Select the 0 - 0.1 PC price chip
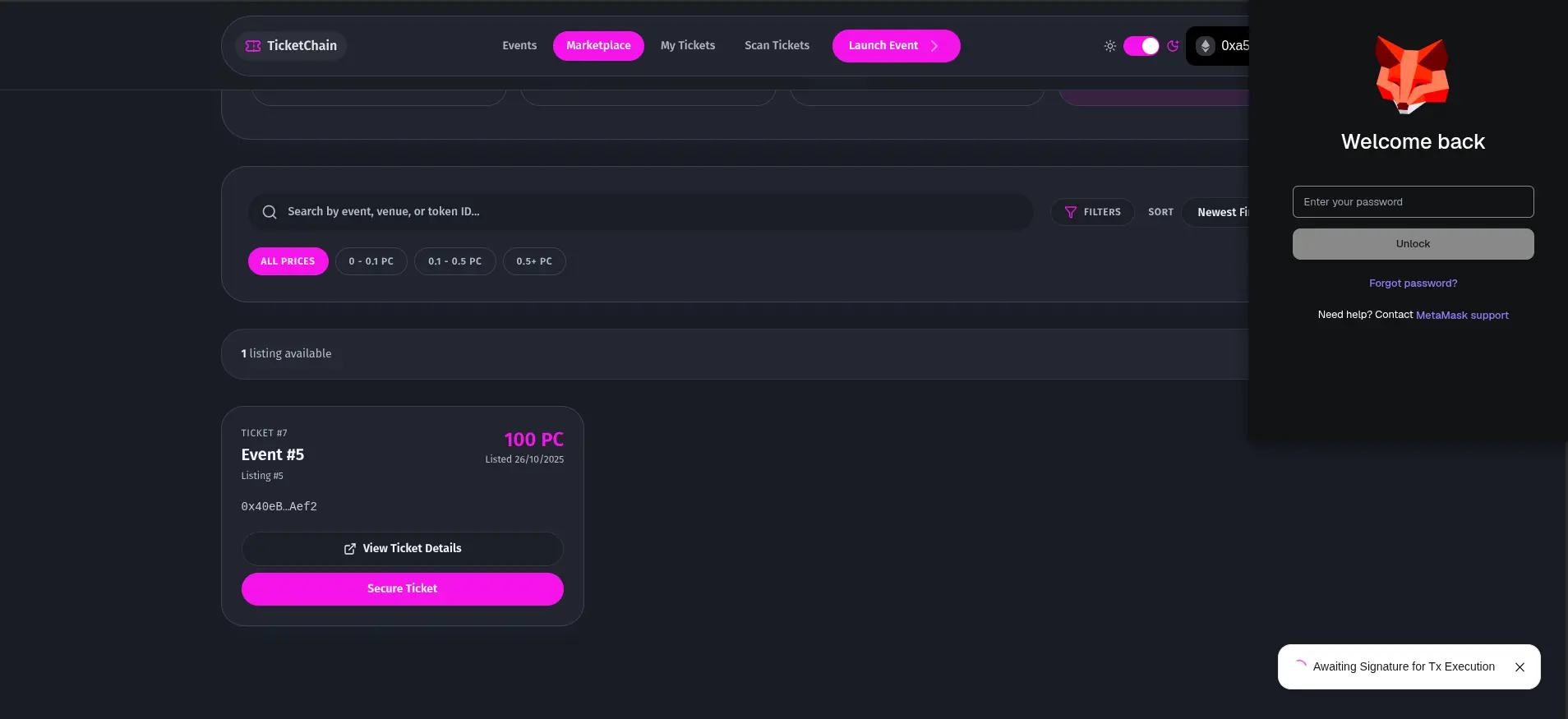This screenshot has height=719, width=1568. (x=371, y=261)
